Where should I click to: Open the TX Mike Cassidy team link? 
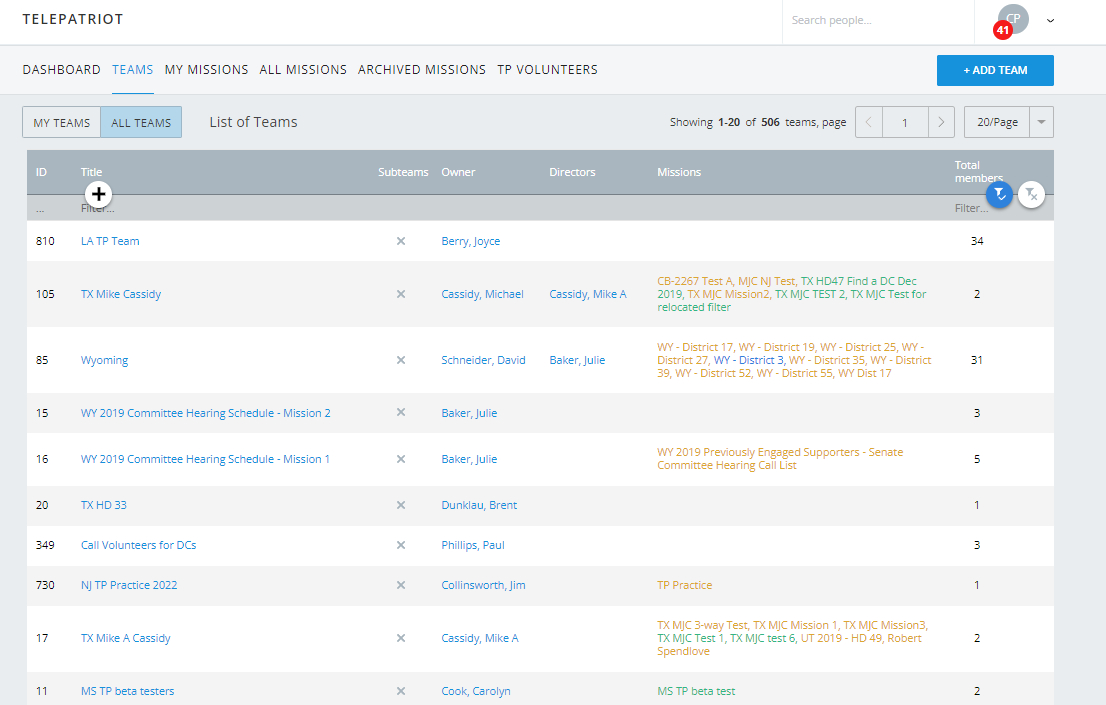(121, 294)
